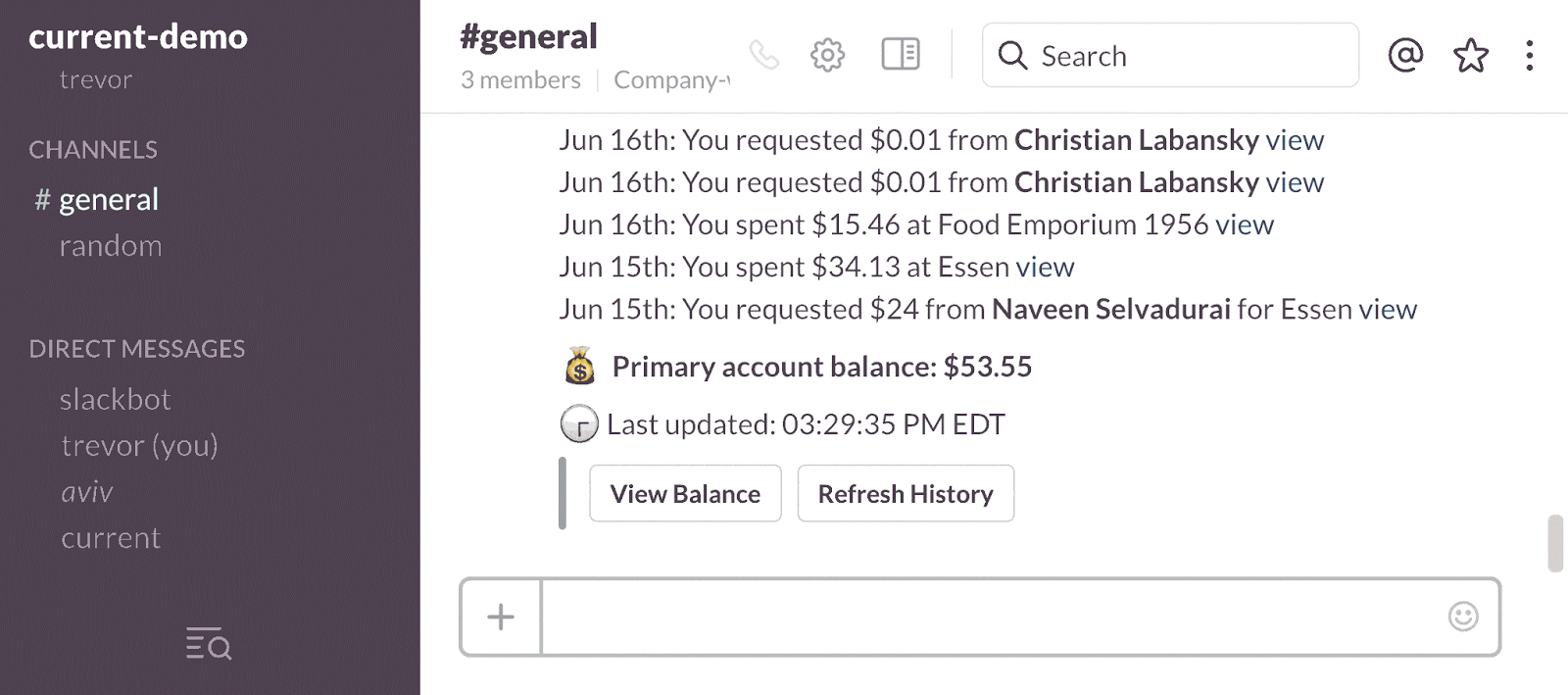
Task: Click view link for Food Emporium purchase
Action: pos(1245,225)
